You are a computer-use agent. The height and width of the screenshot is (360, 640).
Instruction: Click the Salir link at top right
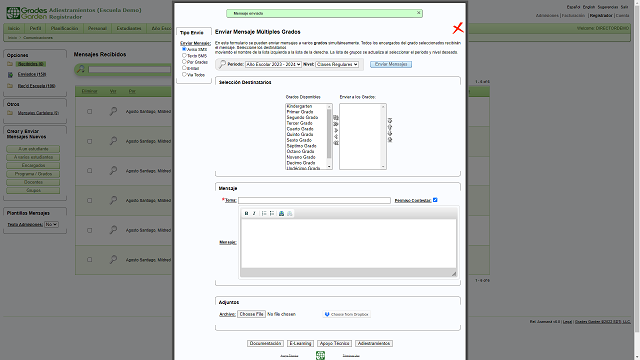click(x=624, y=7)
